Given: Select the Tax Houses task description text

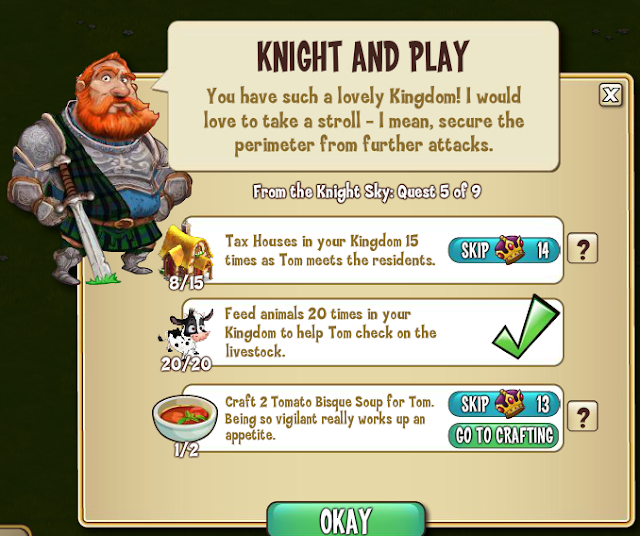Looking at the screenshot, I should click(x=330, y=250).
